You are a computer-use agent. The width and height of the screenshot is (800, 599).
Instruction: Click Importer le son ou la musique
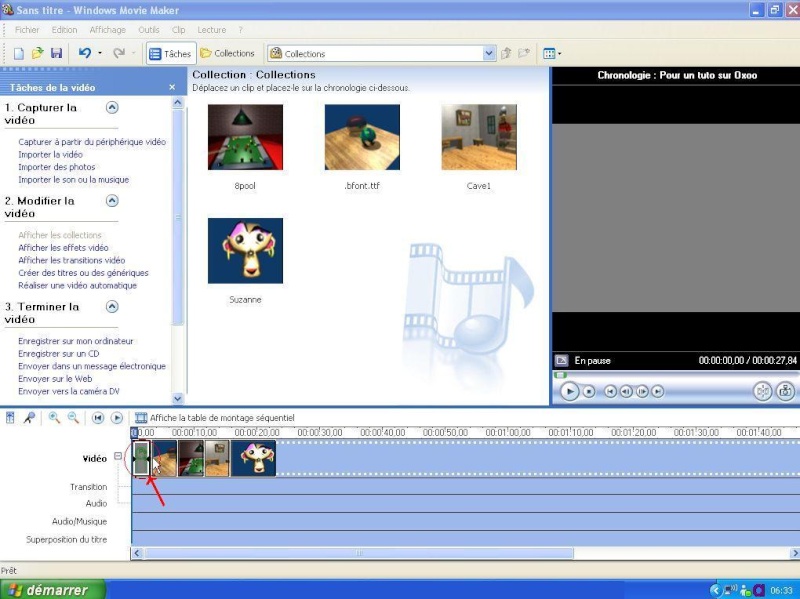[x=73, y=180]
